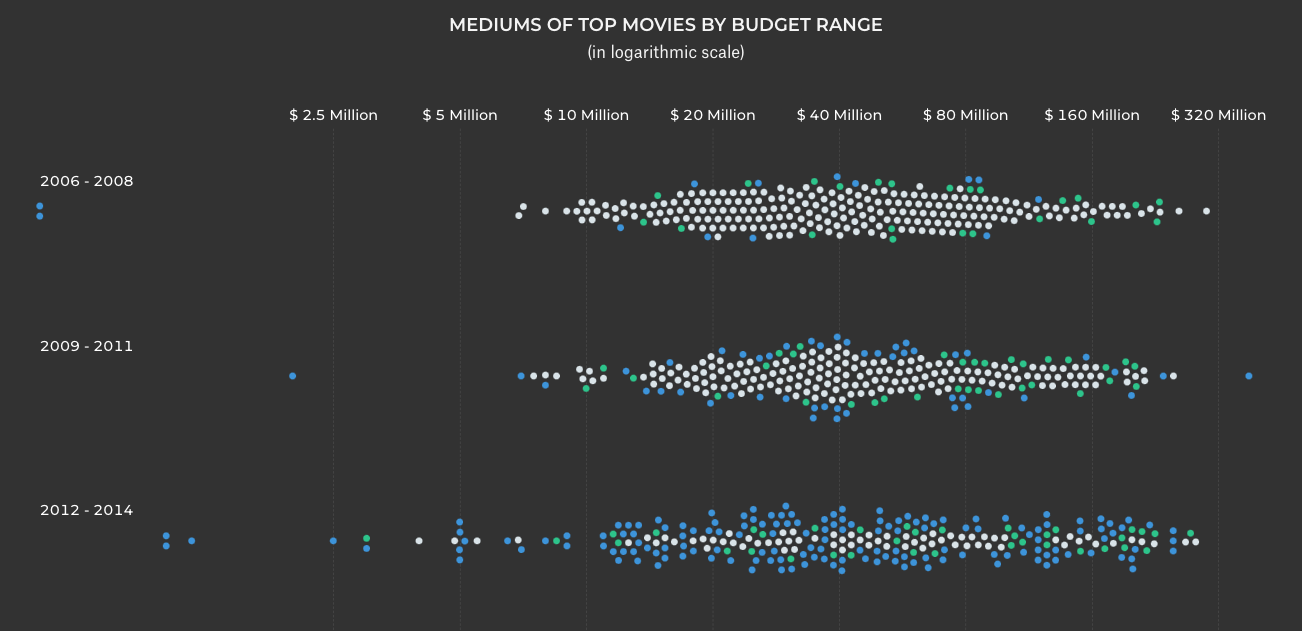Click the isolated blue dot left of $2.5 Million in 2009-2011

click(x=292, y=376)
